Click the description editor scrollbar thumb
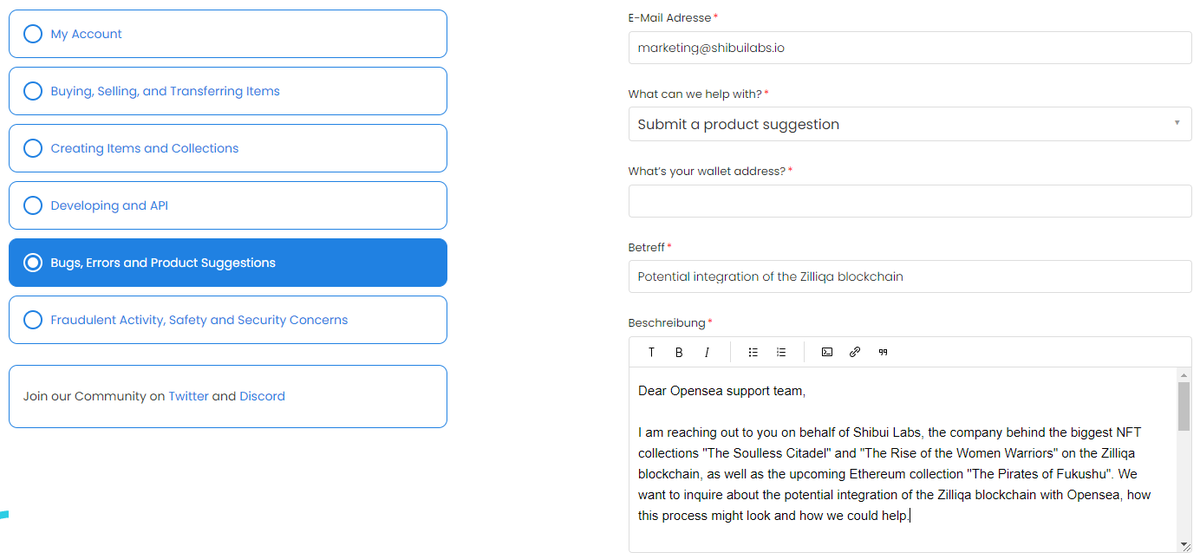 1185,405
